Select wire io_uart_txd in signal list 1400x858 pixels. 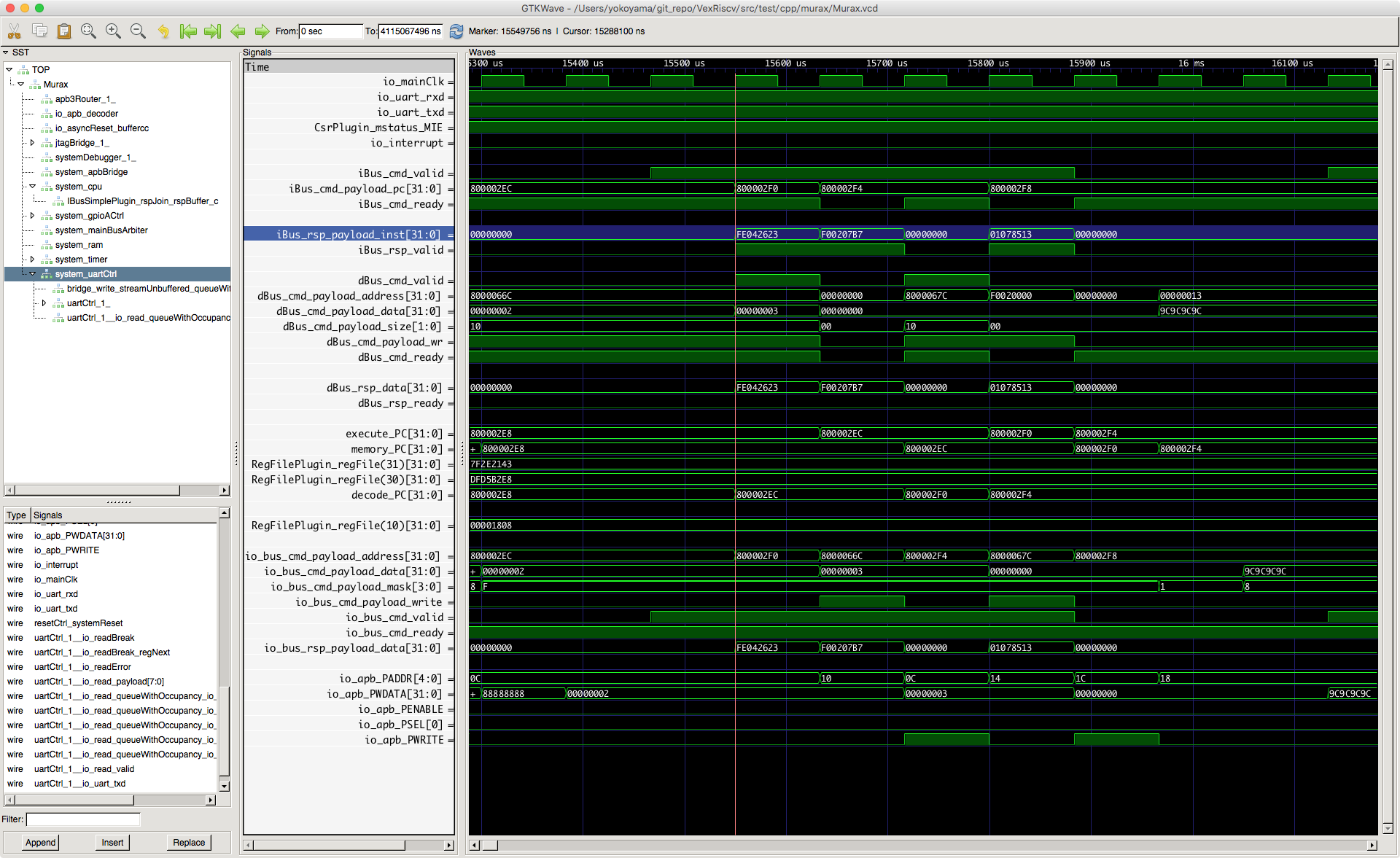[55, 609]
